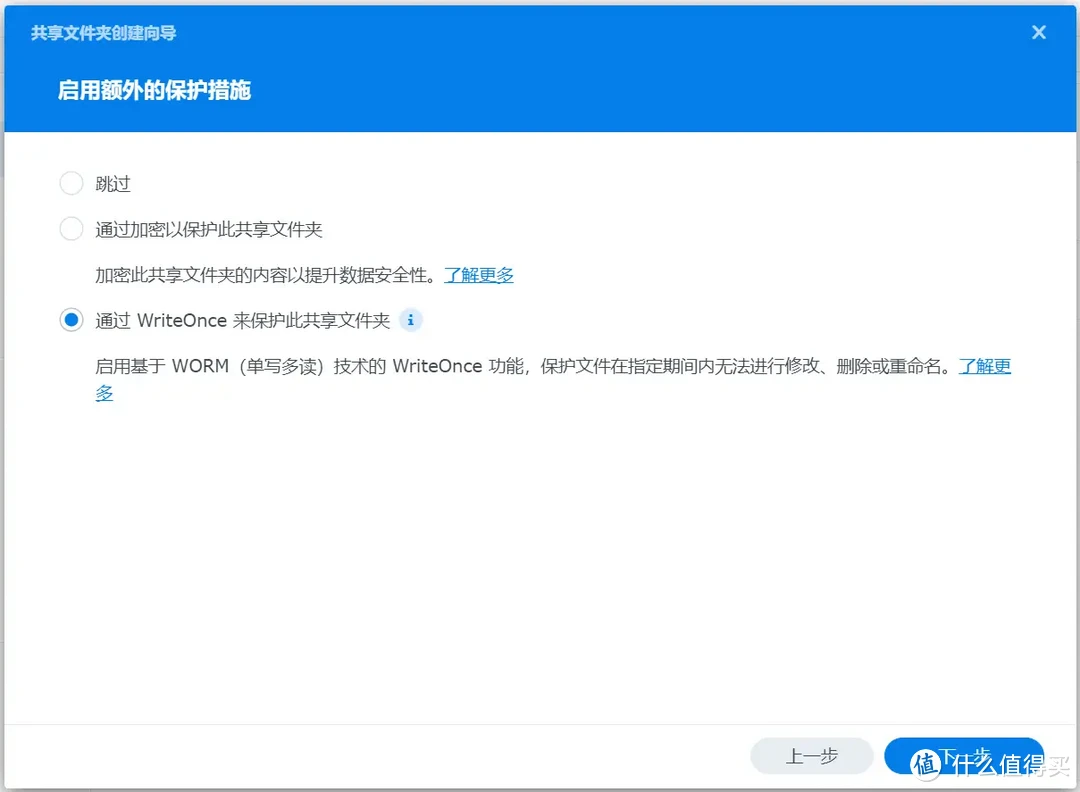Click the dialog title 共享文件夹创建向导
This screenshot has width=1080, height=792.
pos(101,32)
